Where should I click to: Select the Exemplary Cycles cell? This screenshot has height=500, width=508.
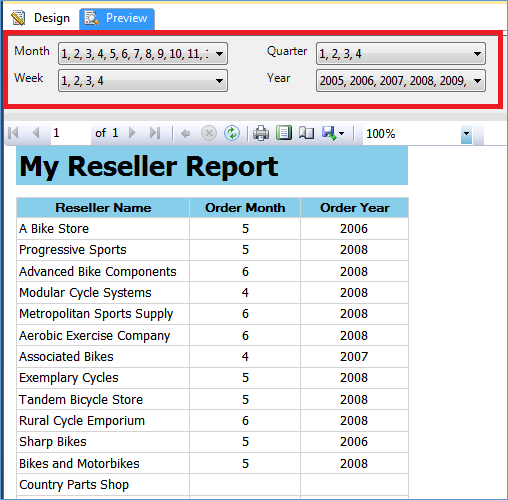pyautogui.click(x=103, y=378)
